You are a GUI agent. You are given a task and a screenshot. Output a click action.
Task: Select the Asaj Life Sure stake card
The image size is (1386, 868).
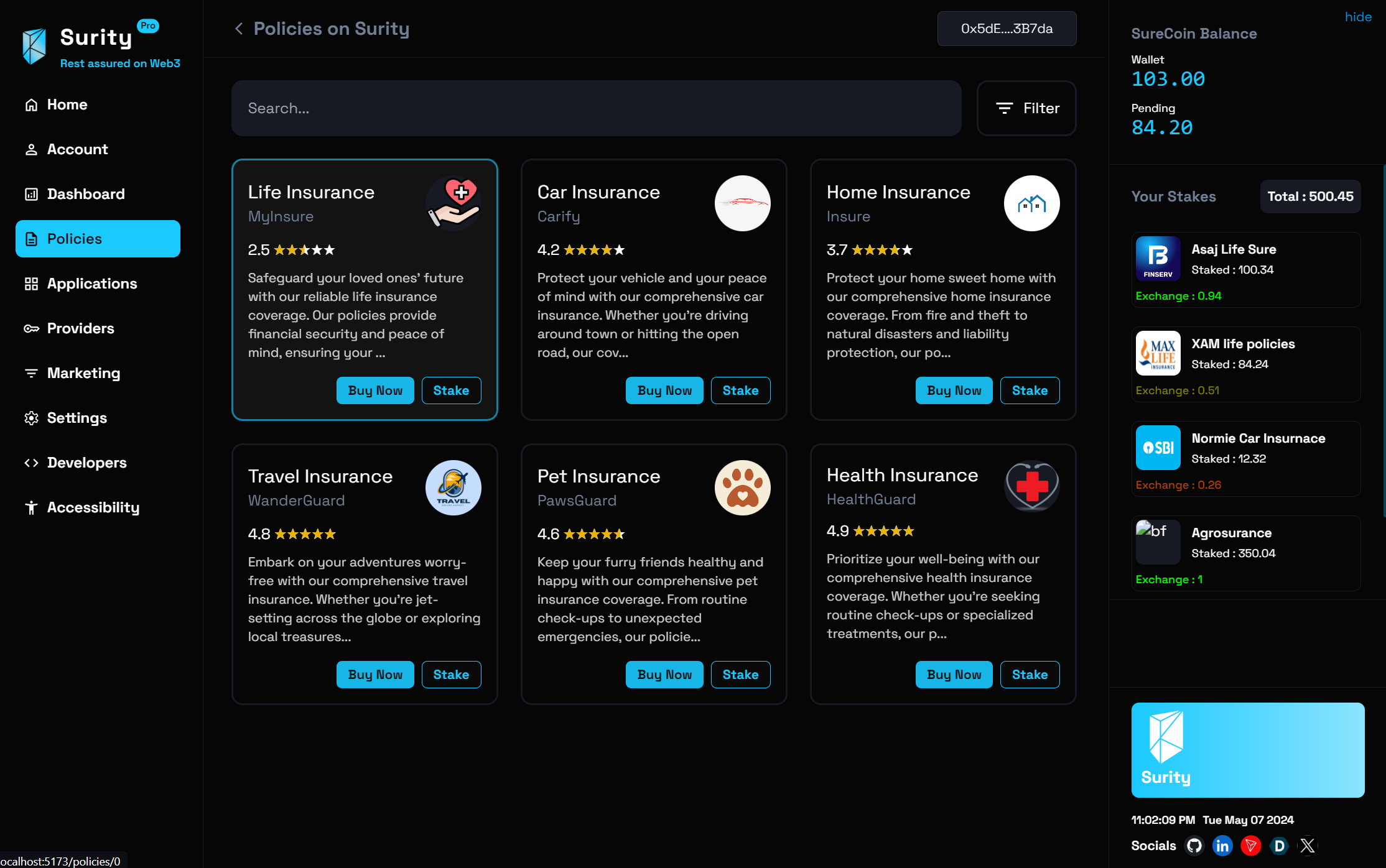(1245, 270)
